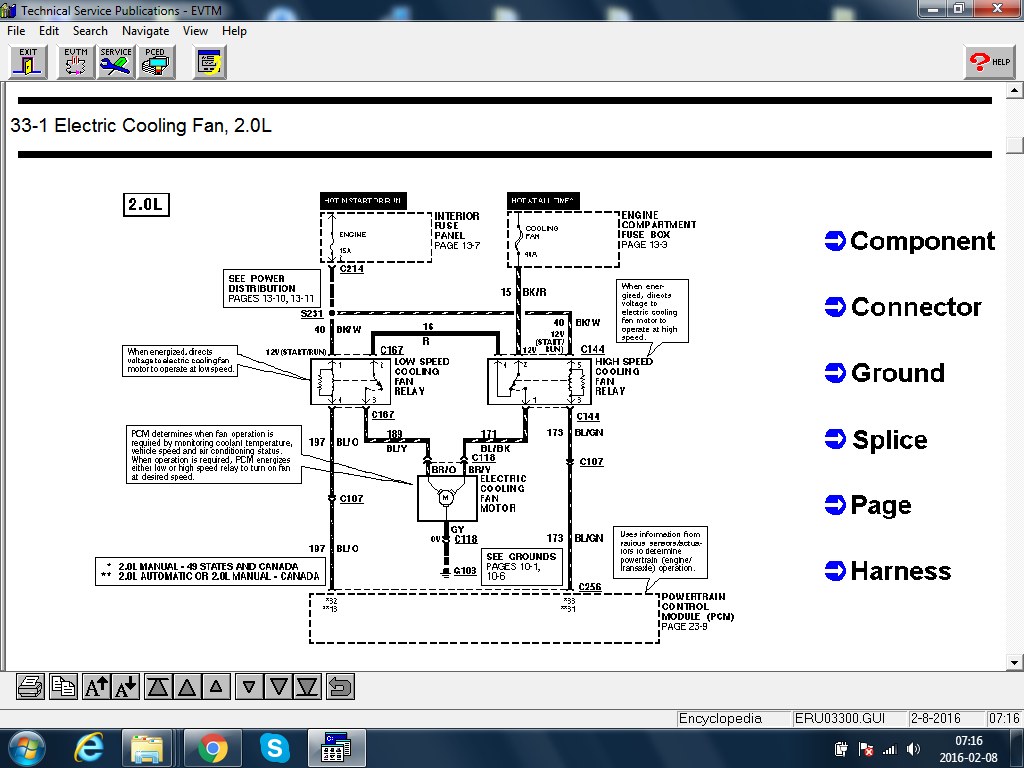
Task: Follow the Connector link
Action: point(904,307)
